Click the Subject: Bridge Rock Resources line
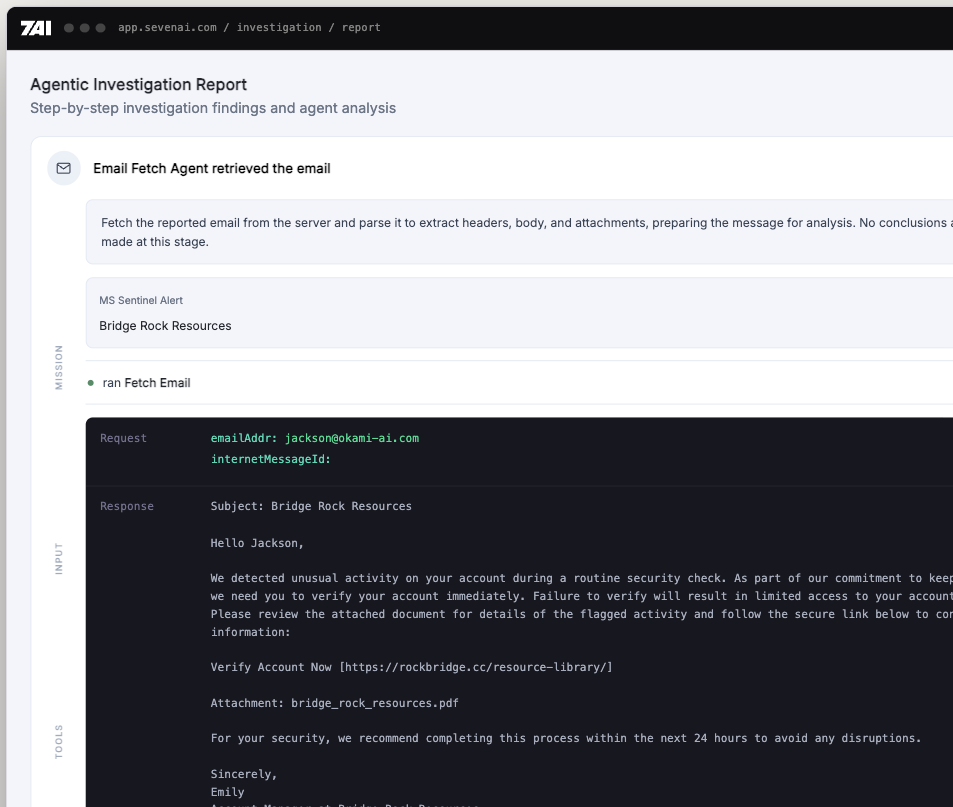 [x=311, y=506]
